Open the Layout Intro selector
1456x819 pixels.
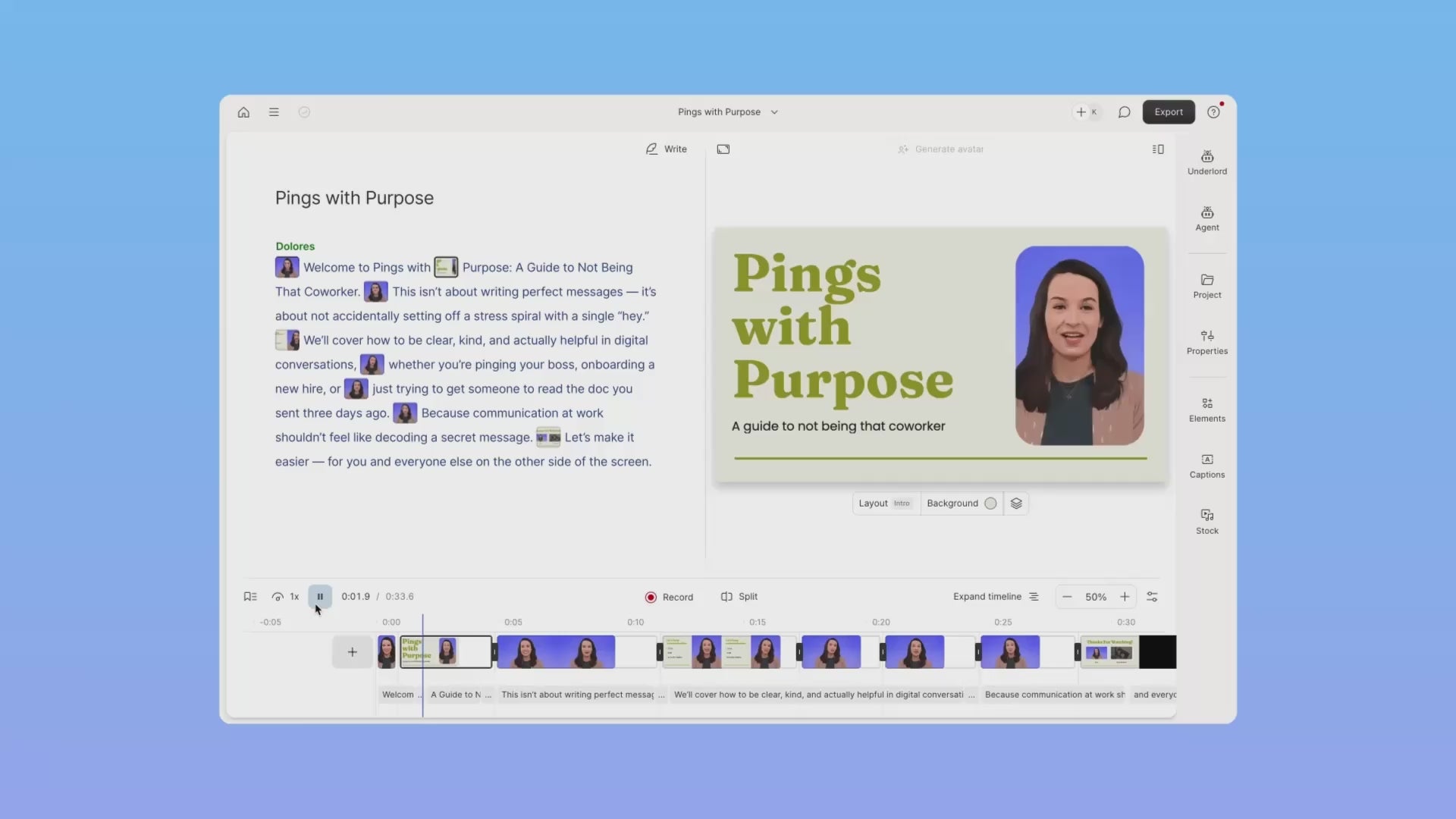tap(884, 504)
